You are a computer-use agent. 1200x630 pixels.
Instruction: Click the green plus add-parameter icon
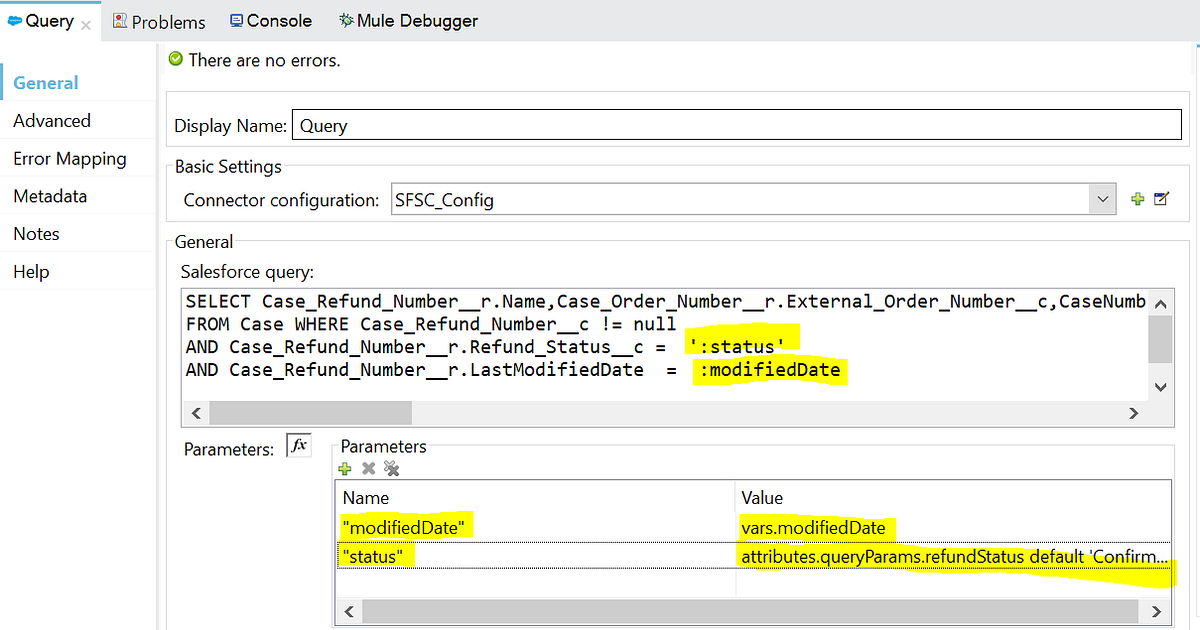point(346,468)
